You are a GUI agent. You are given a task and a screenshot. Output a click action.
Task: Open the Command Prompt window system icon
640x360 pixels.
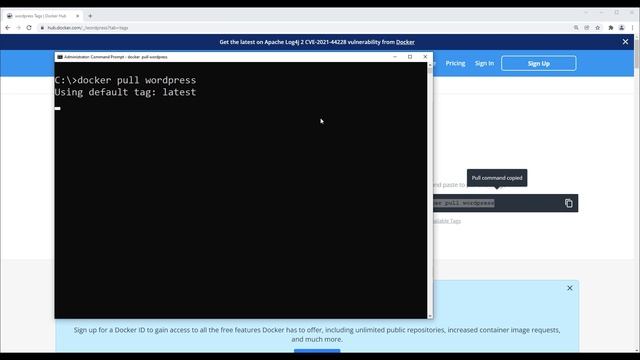60,57
